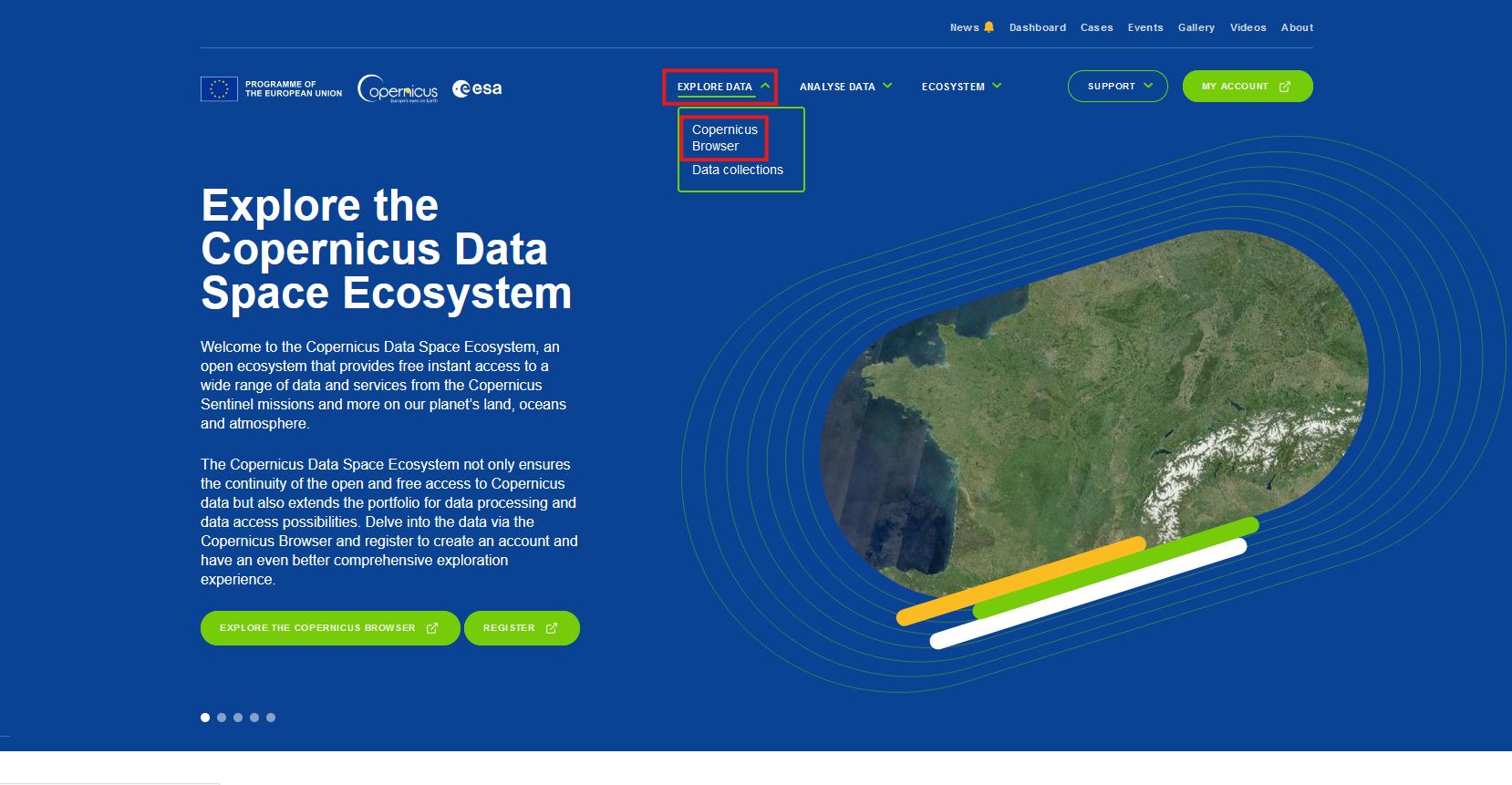Click the News bell notification icon

coord(989,27)
